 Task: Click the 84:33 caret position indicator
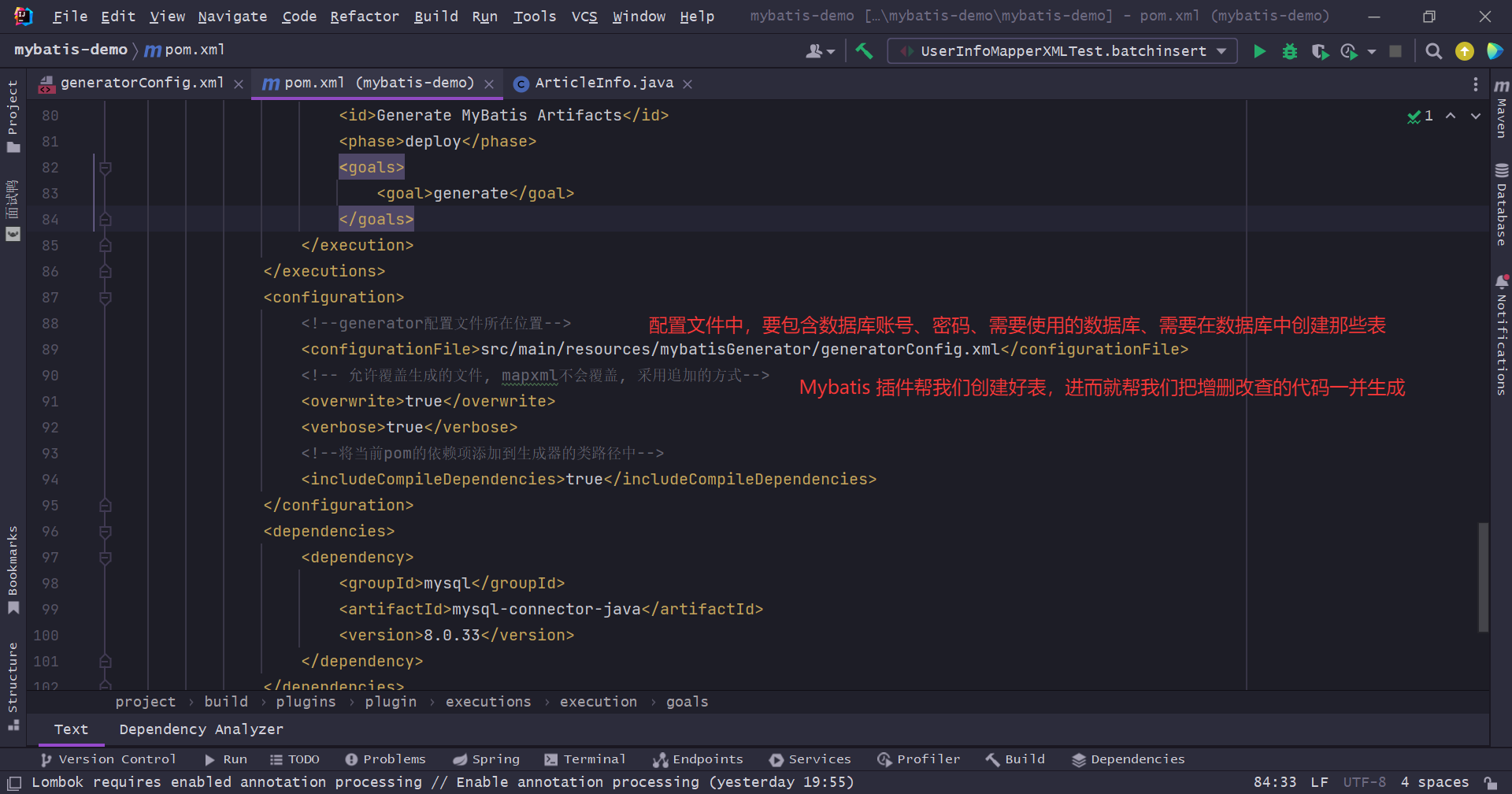1275,782
